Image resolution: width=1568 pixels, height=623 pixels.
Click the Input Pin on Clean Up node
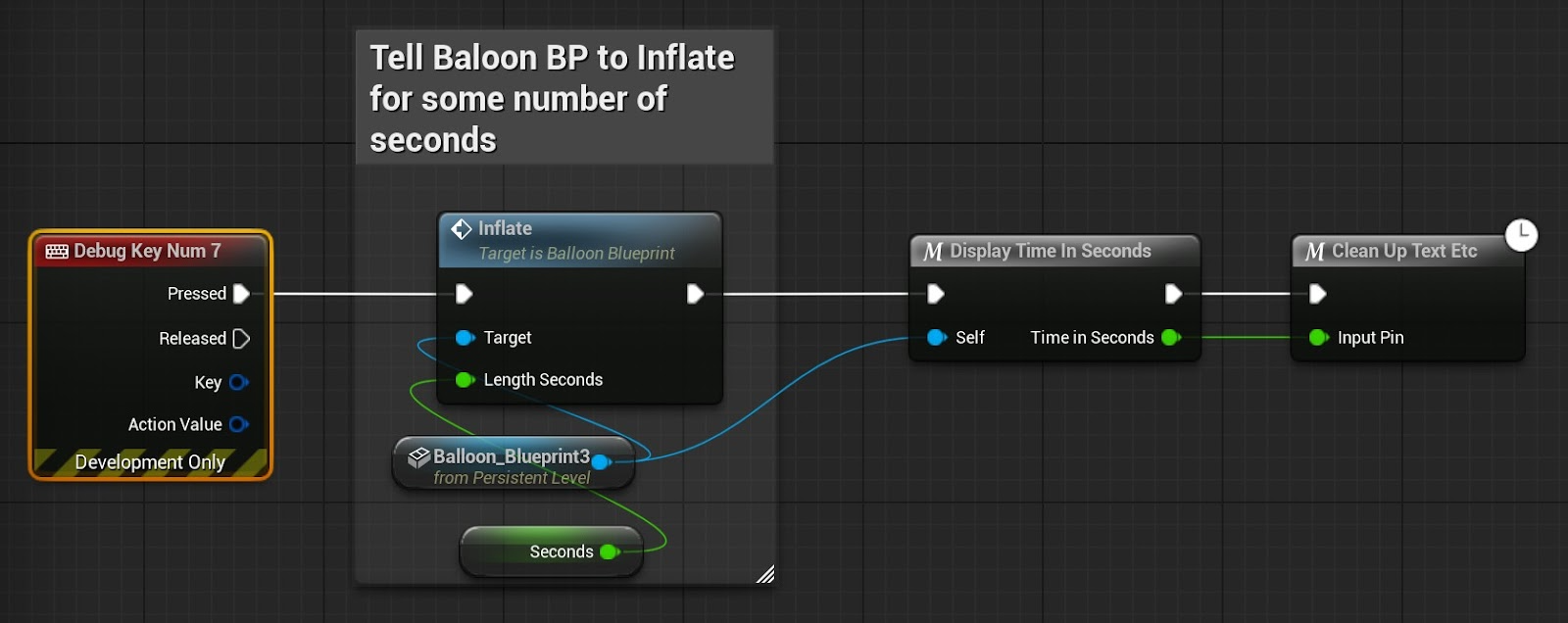1318,338
